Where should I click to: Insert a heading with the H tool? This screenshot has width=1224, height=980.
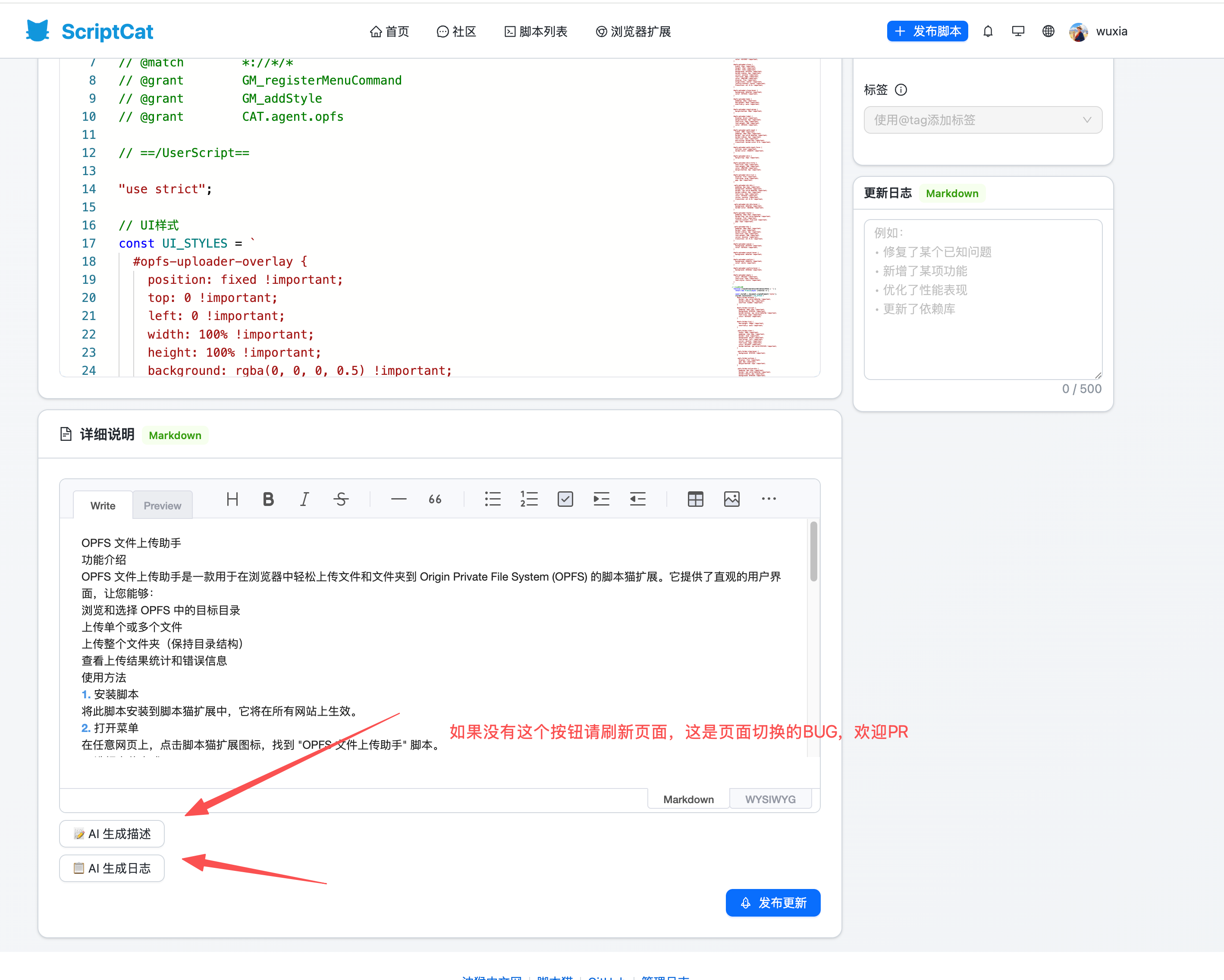232,499
